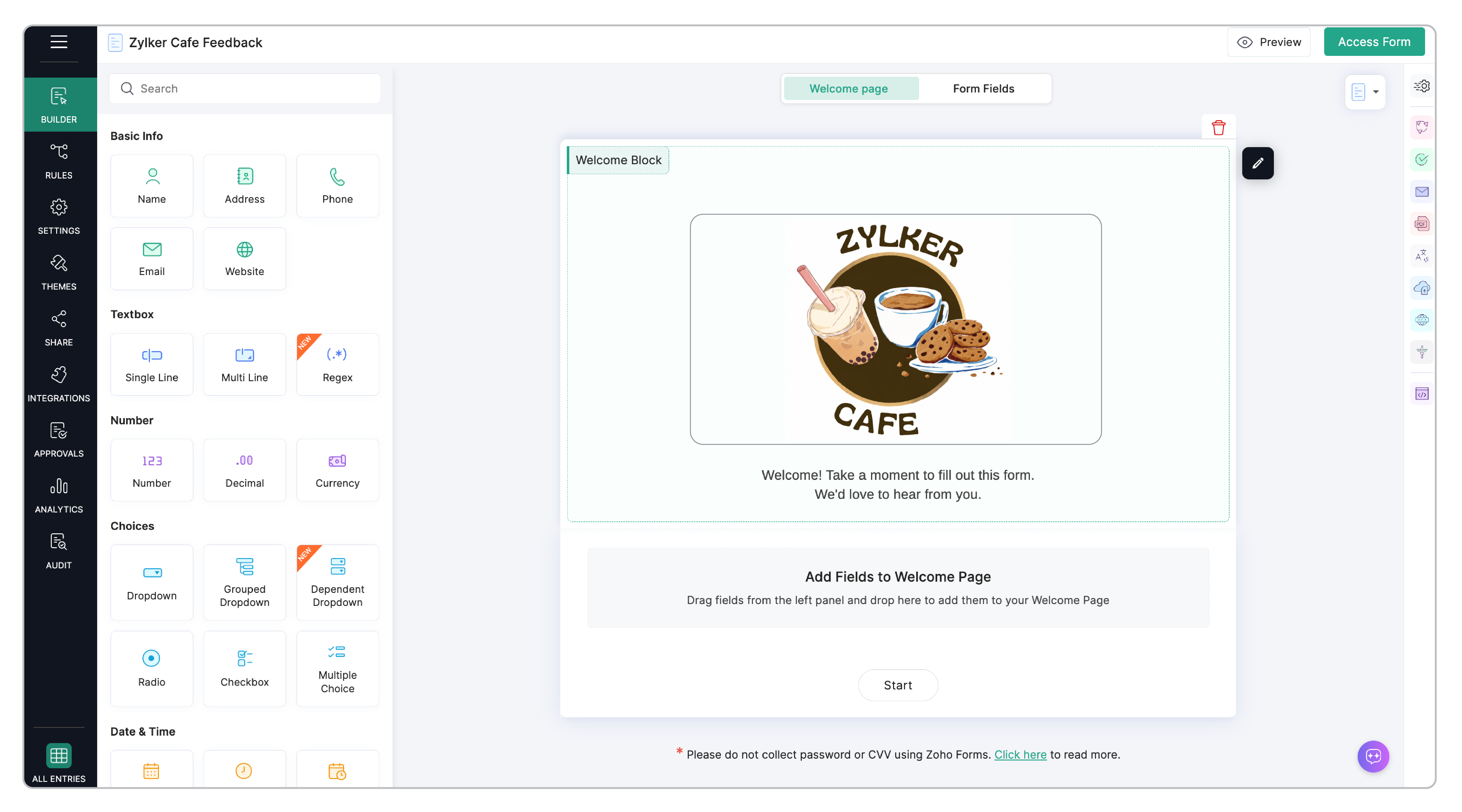
Task: Add the Name field
Action: click(151, 186)
